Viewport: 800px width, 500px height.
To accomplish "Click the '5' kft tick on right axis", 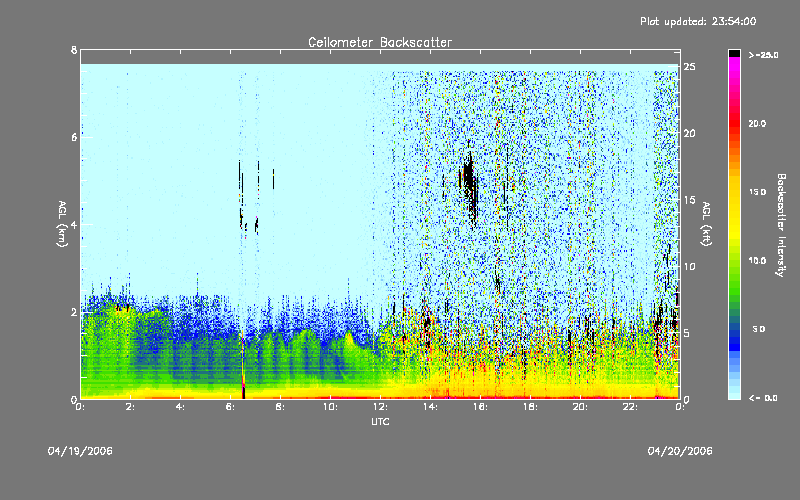I will (x=687, y=333).
